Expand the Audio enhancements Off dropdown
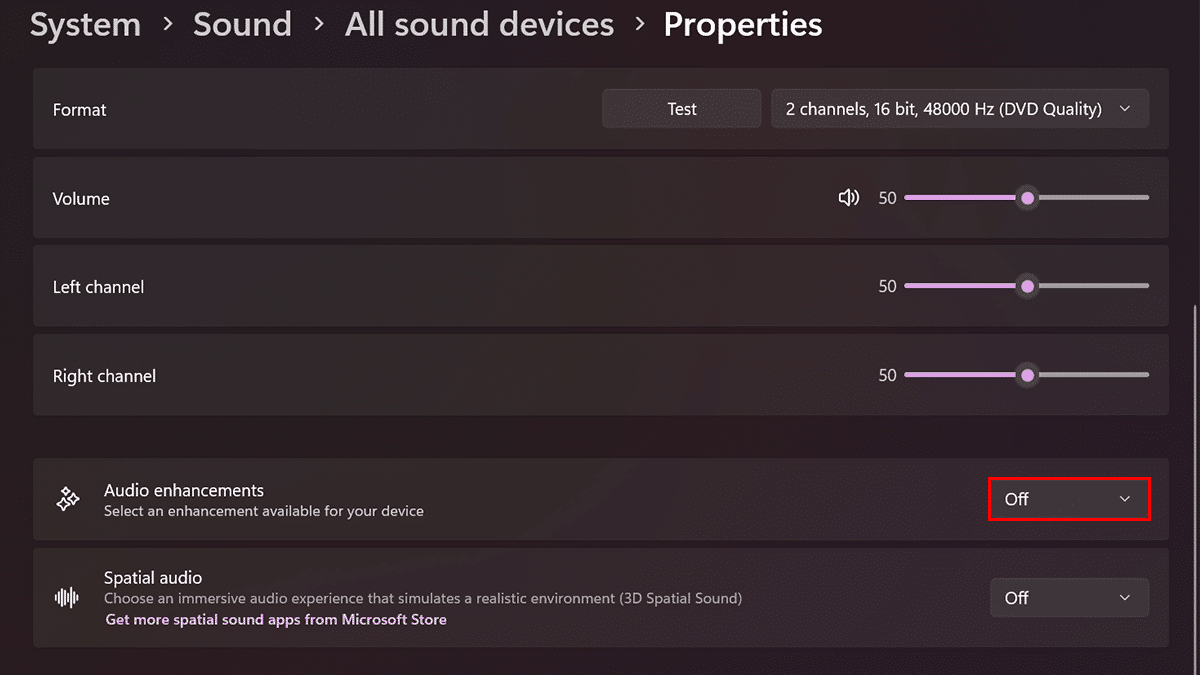The height and width of the screenshot is (675, 1200). [1069, 499]
